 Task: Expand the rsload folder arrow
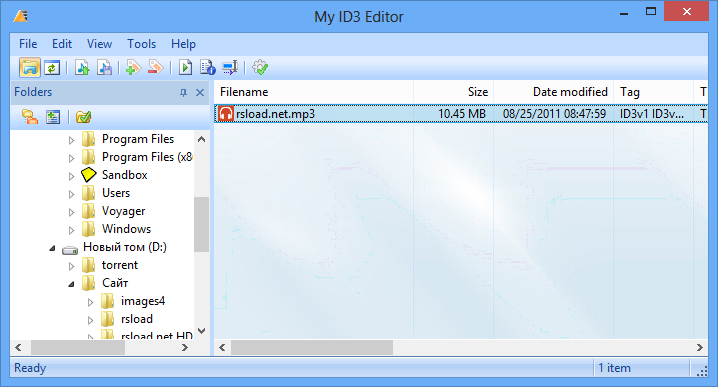click(x=90, y=320)
